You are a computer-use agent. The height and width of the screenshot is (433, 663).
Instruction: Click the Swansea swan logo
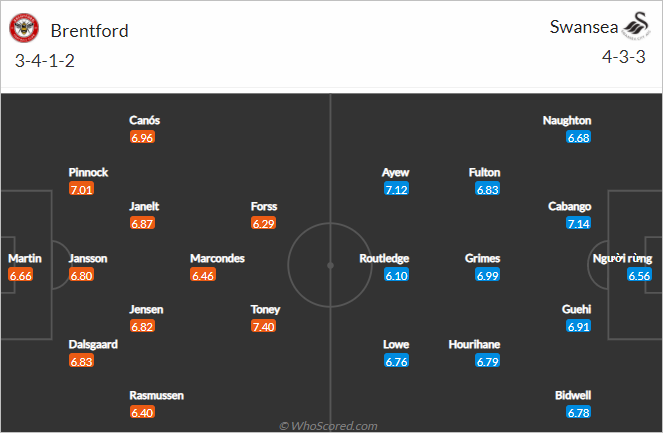637,25
